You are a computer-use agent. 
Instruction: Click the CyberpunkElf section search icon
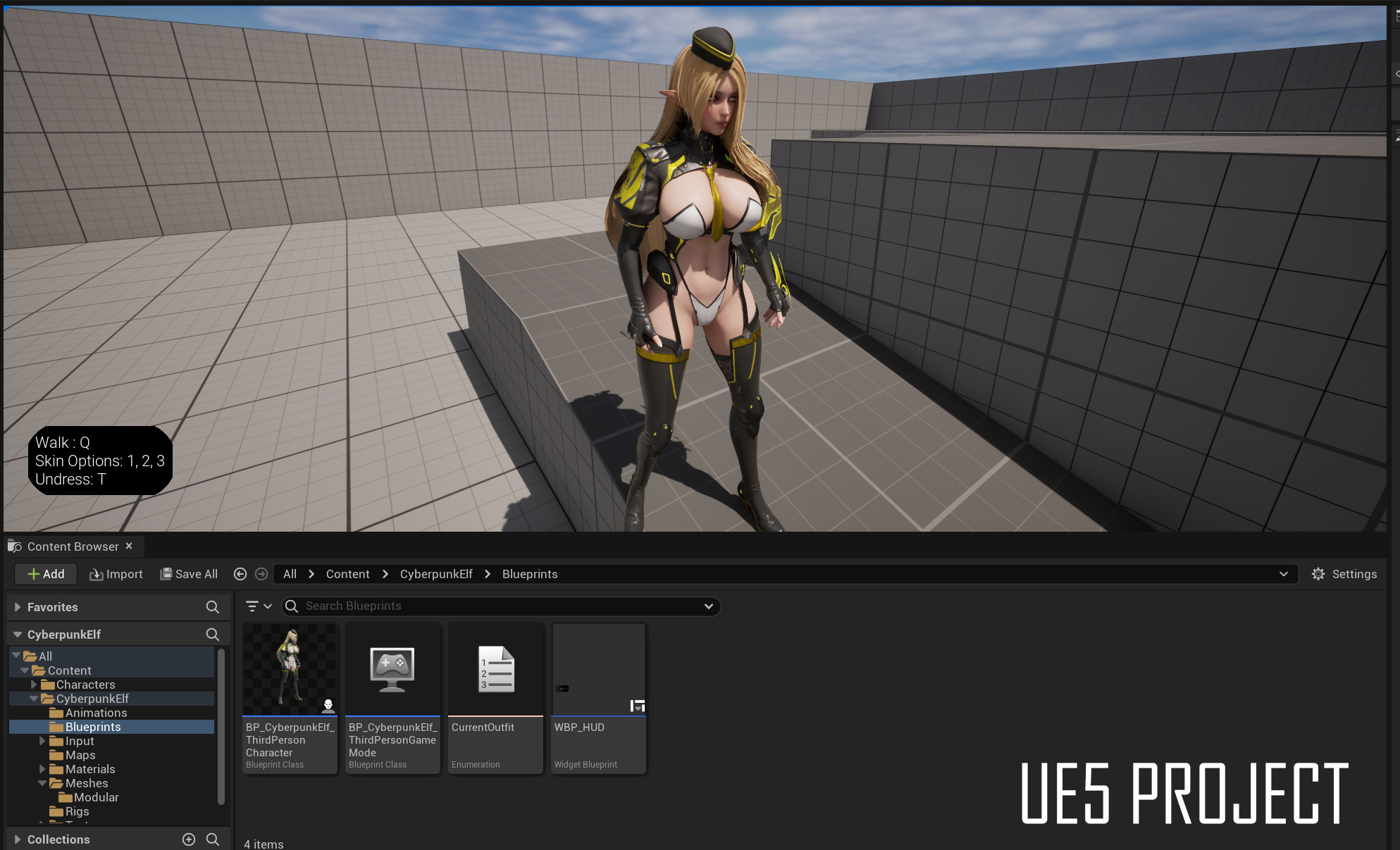tap(212, 635)
